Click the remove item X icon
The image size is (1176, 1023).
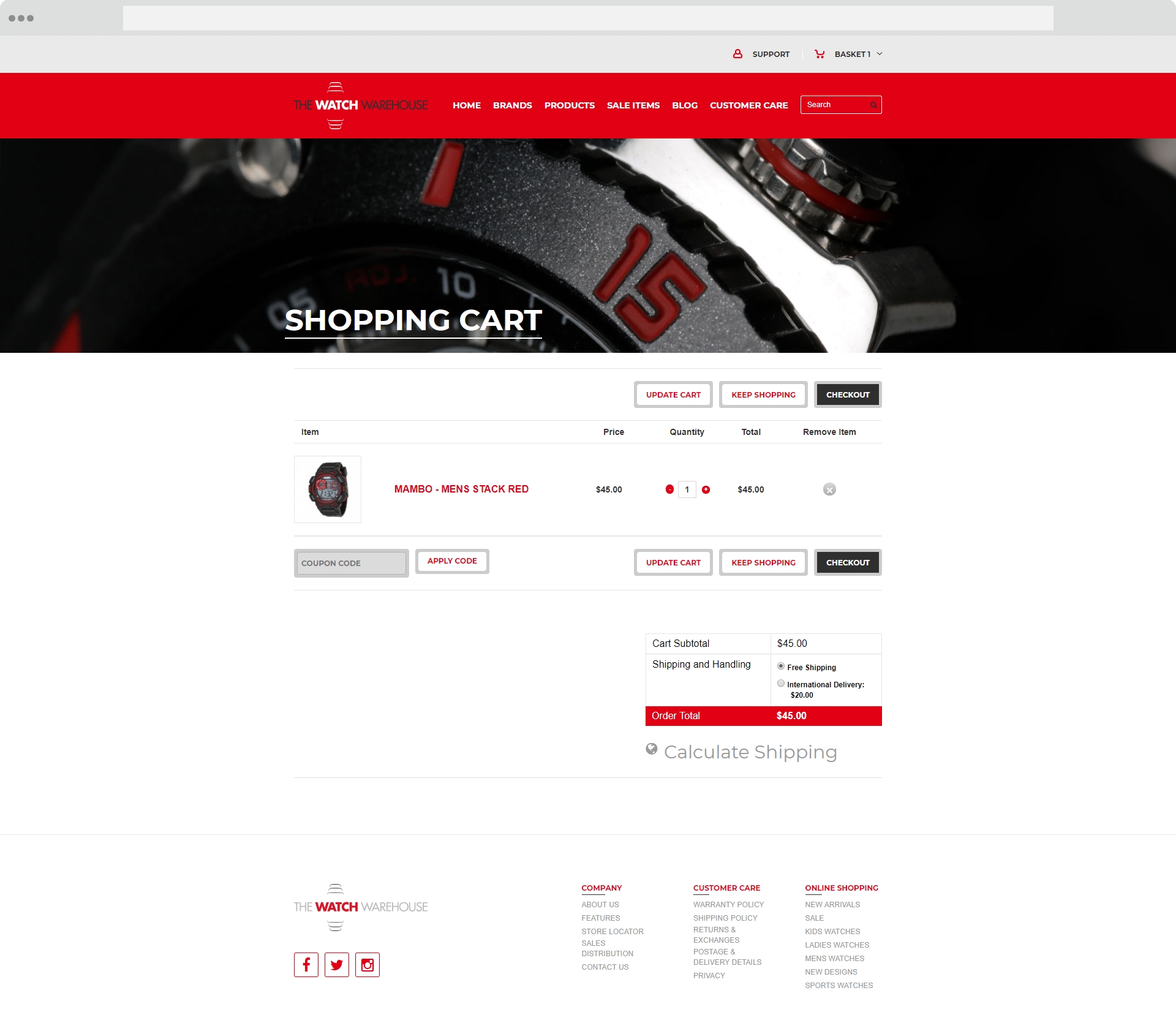point(829,489)
